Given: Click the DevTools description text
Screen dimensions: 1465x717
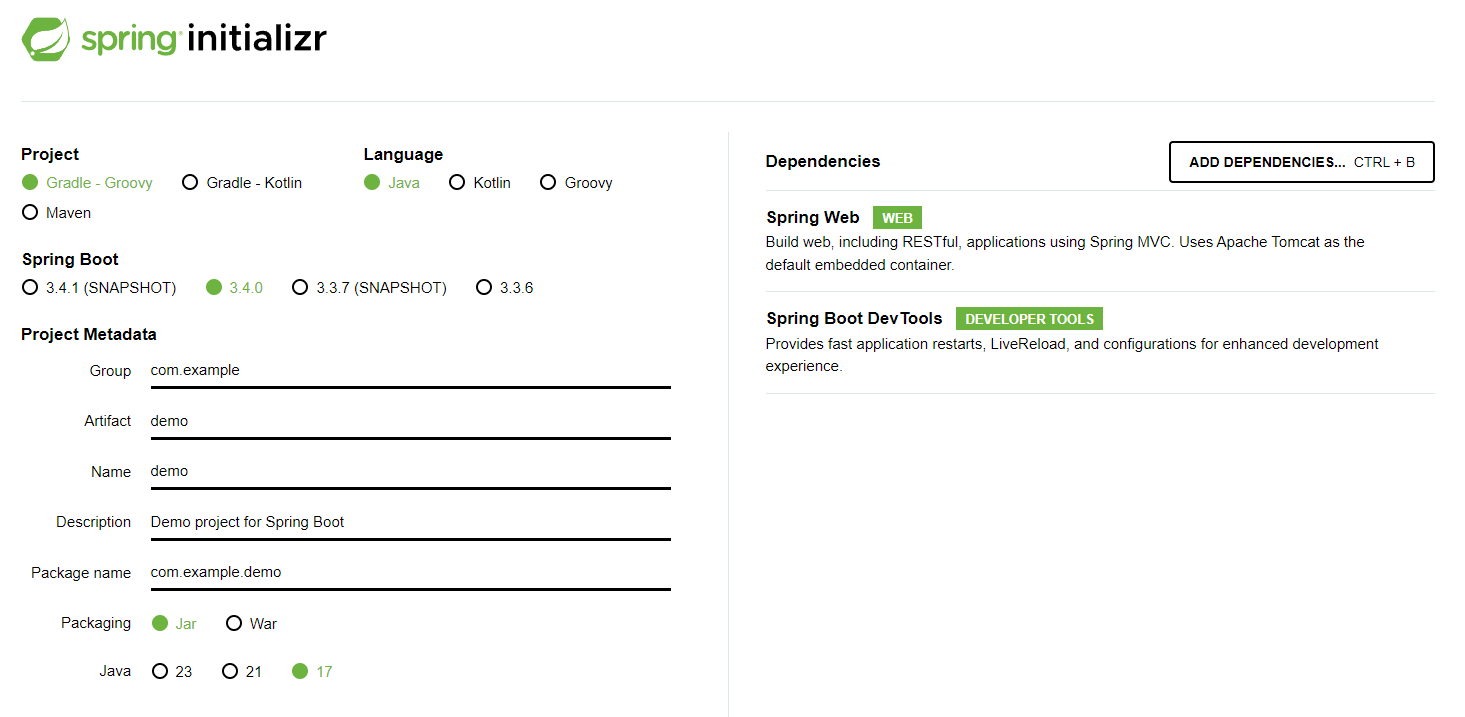Looking at the screenshot, I should 1072,355.
